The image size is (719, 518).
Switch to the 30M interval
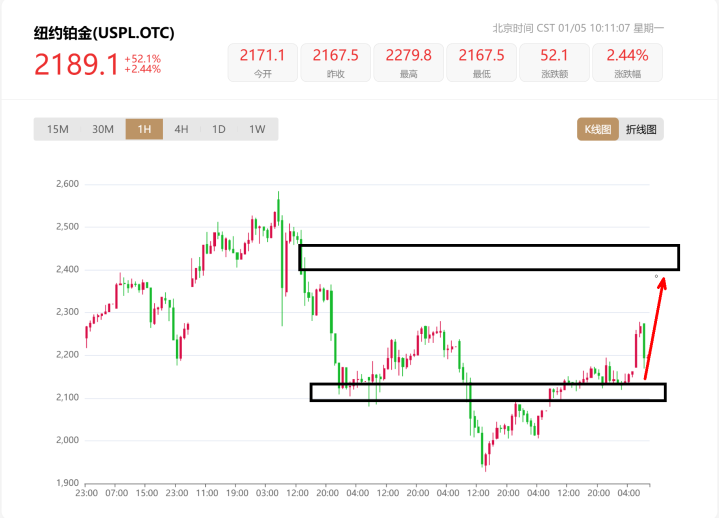(x=103, y=129)
